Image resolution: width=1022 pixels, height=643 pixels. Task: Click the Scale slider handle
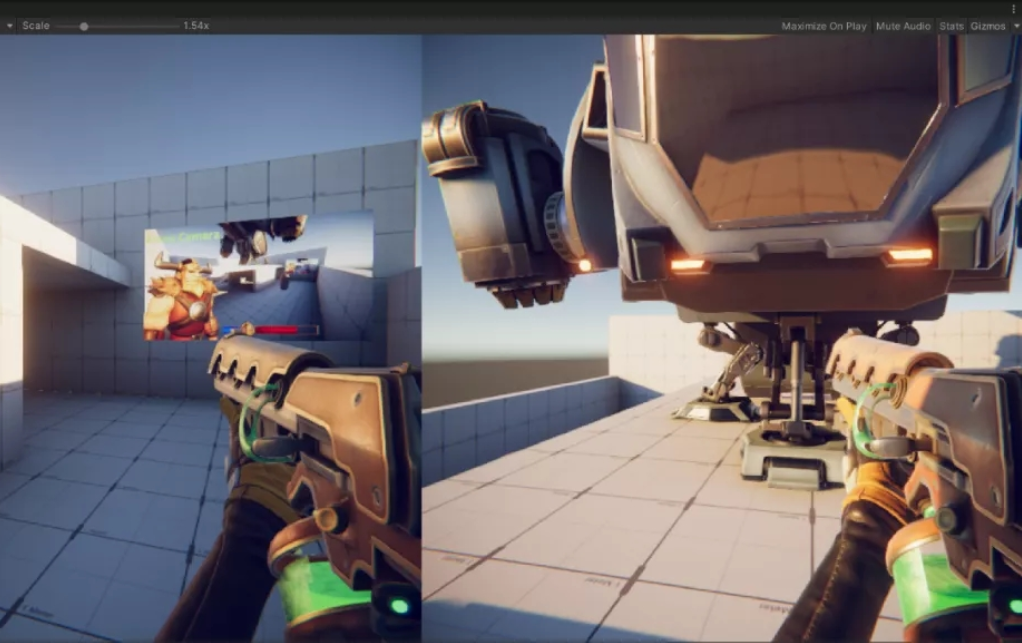(x=83, y=27)
